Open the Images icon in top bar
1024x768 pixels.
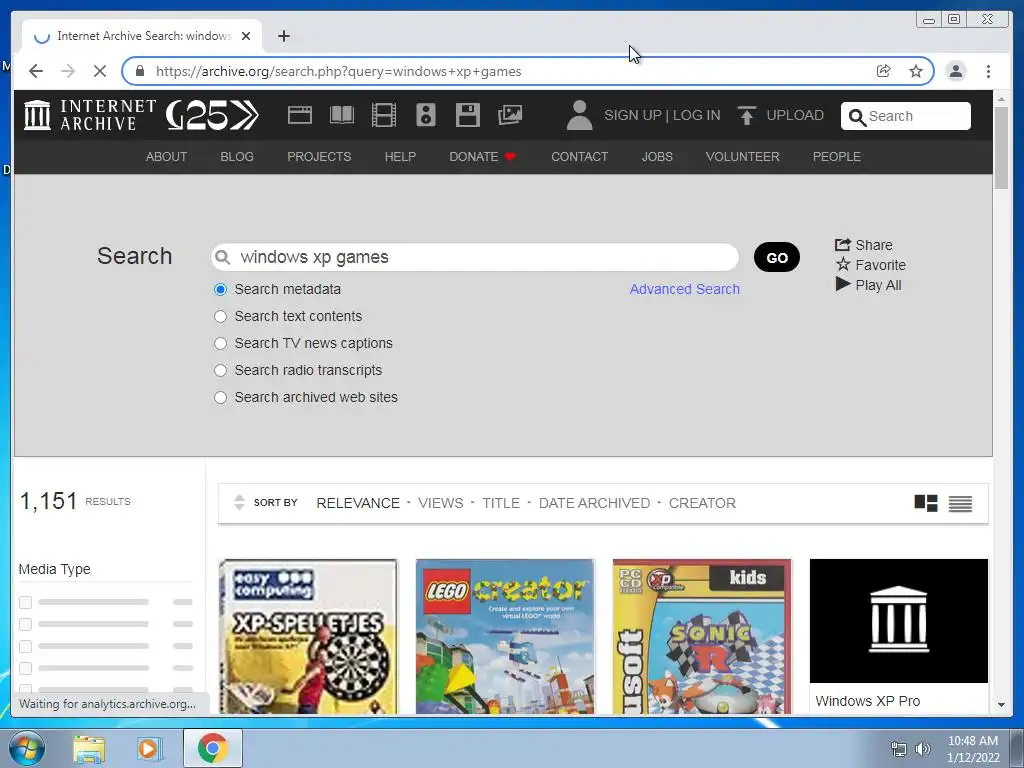(x=510, y=116)
